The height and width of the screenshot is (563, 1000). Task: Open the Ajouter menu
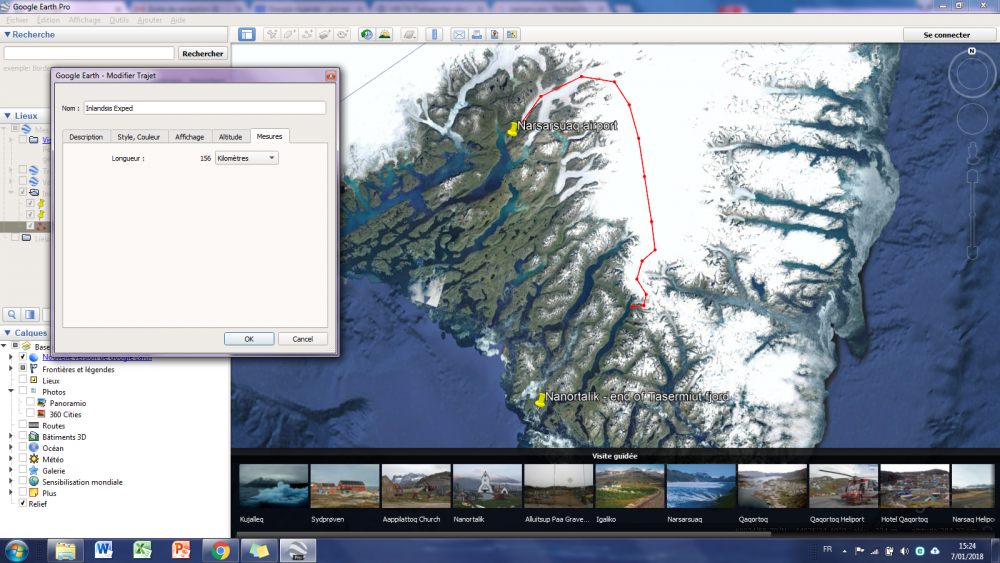point(150,20)
